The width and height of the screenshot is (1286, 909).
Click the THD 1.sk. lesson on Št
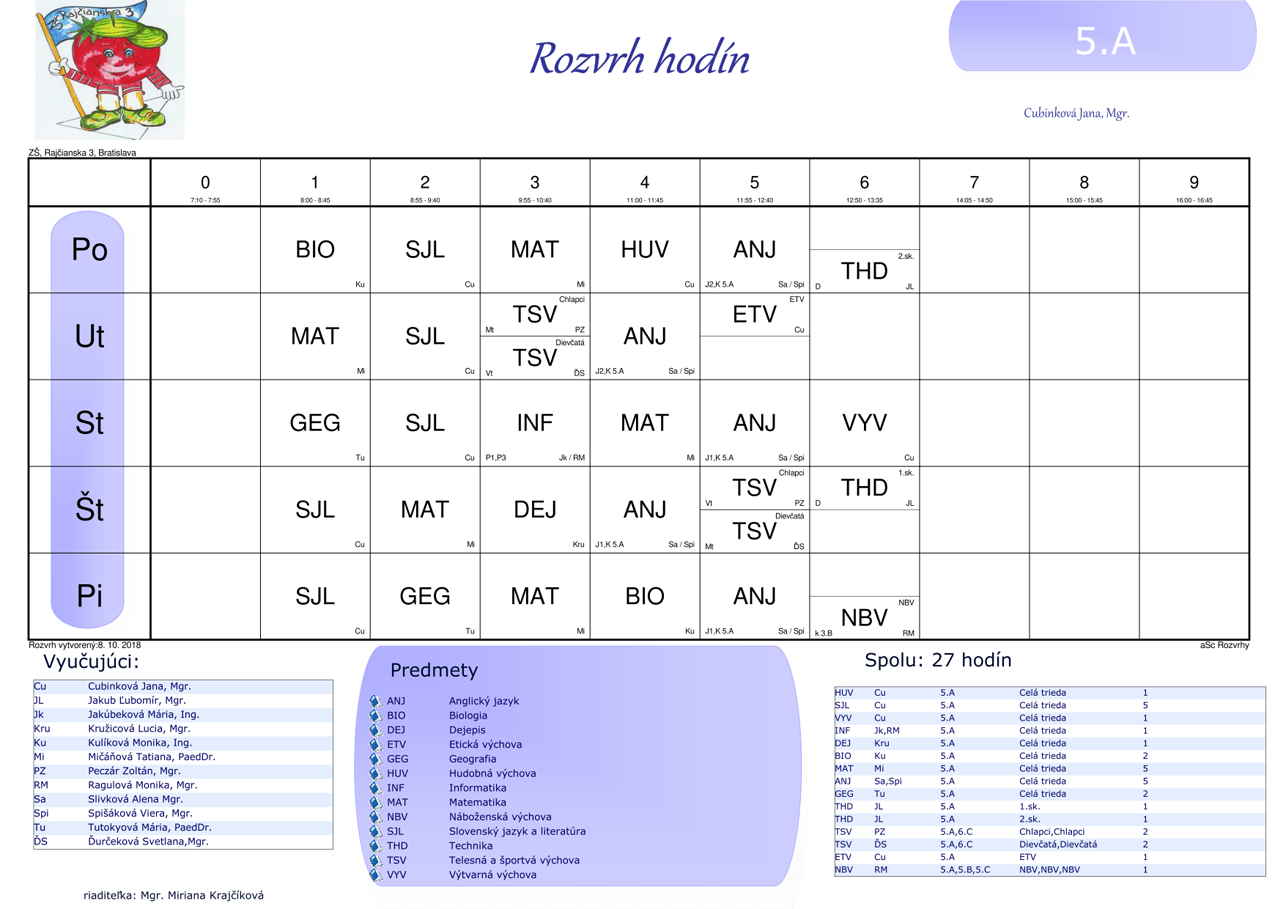(864, 488)
